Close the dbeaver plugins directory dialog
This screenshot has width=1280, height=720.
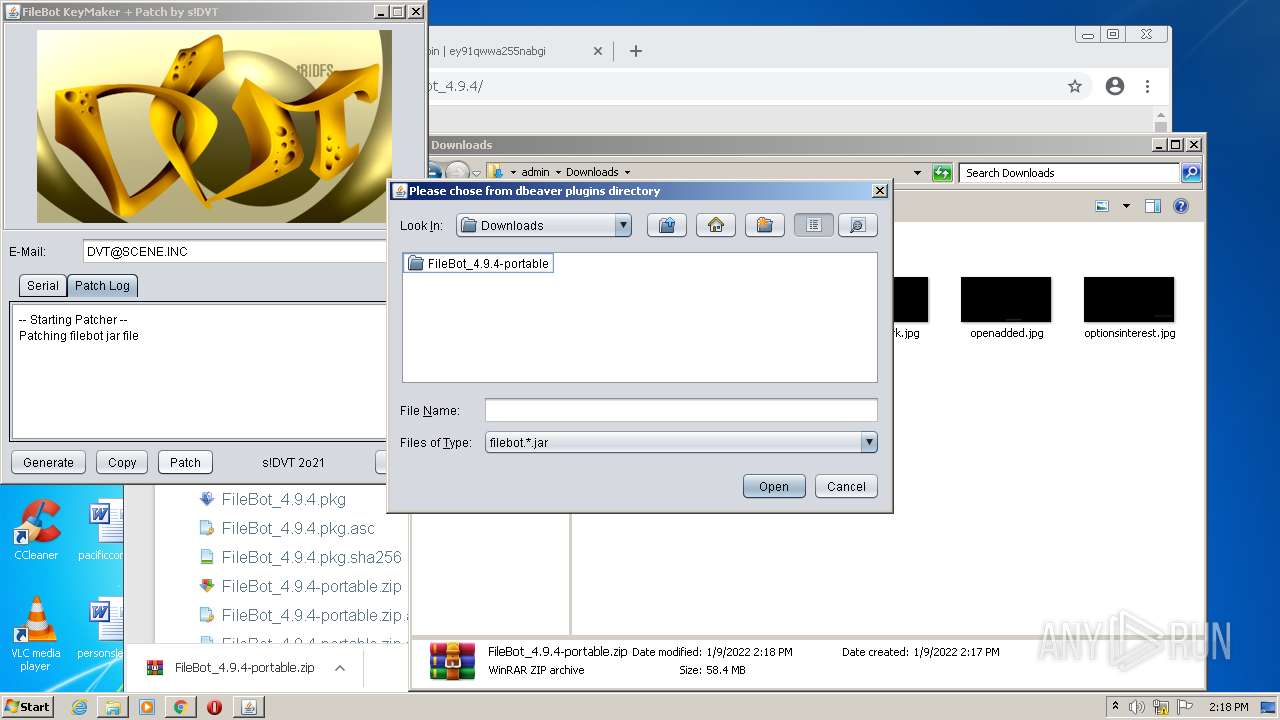[880, 190]
